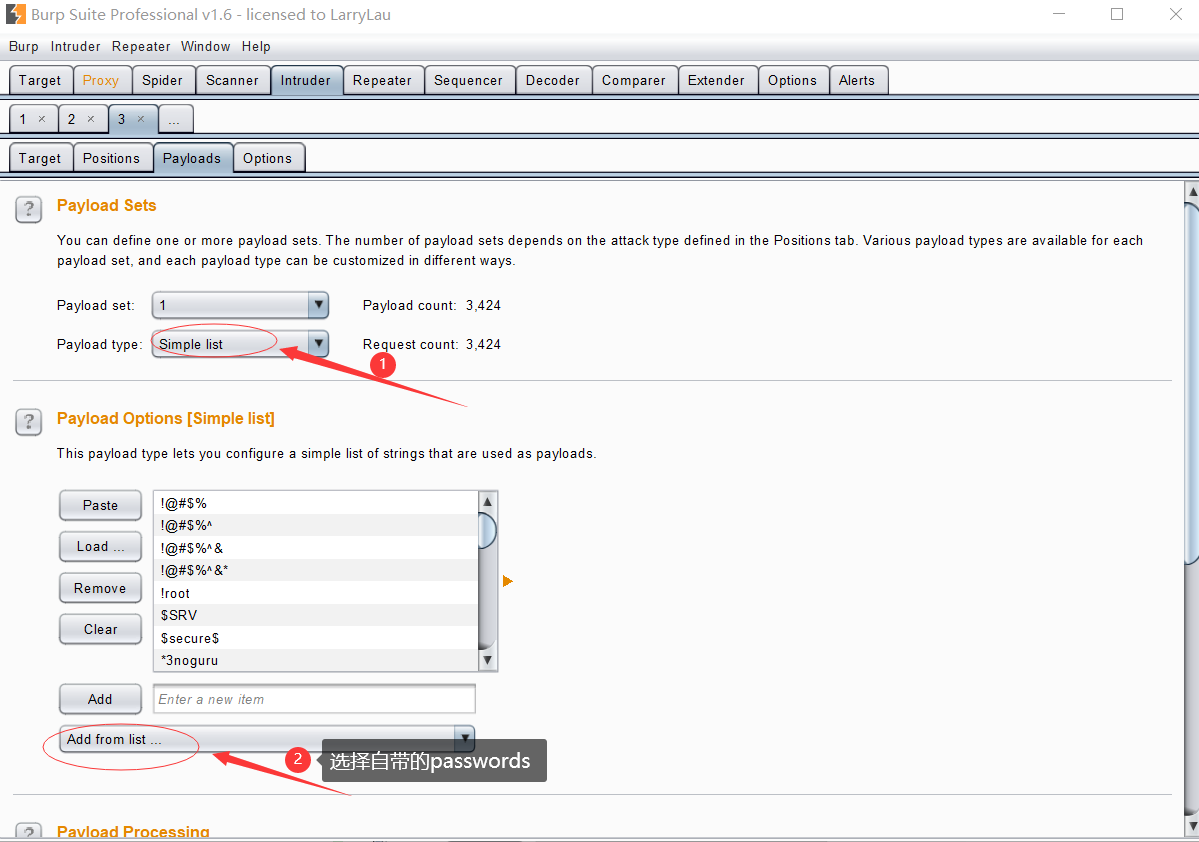Open the Alerts tab
Screen dimensions: 1199x842
pyautogui.click(x=857, y=80)
